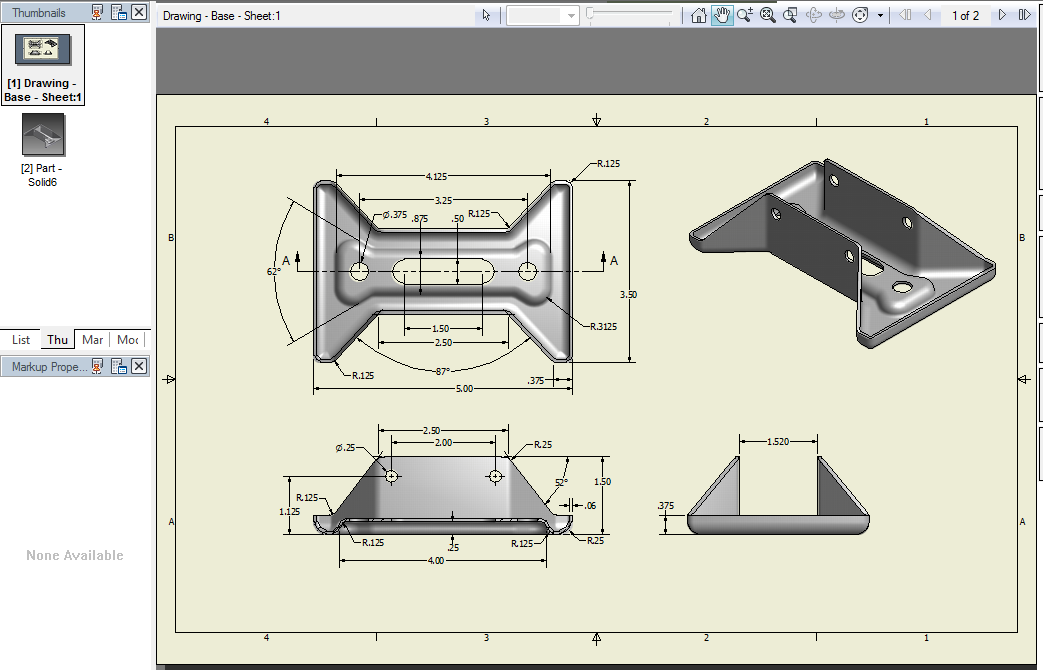Switch to the Markups tab

click(x=91, y=340)
